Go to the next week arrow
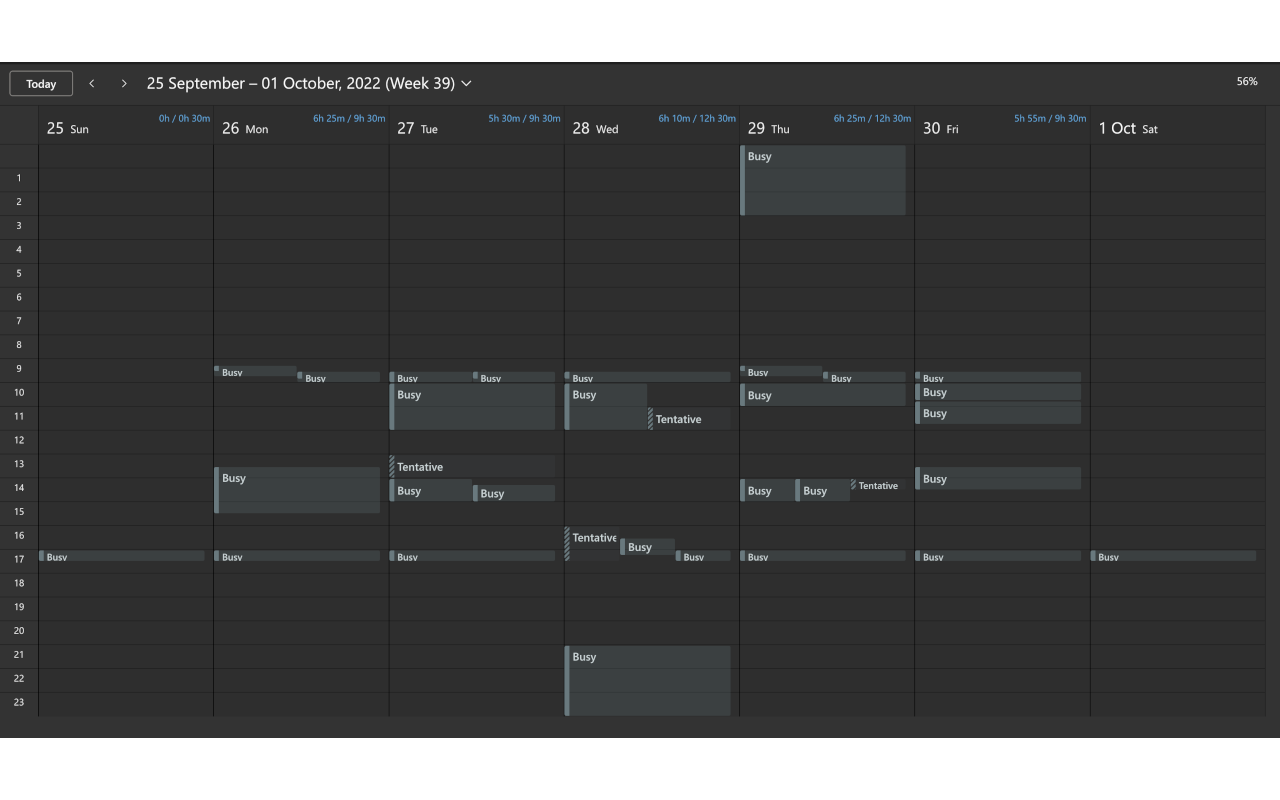The height and width of the screenshot is (800, 1280). point(124,83)
